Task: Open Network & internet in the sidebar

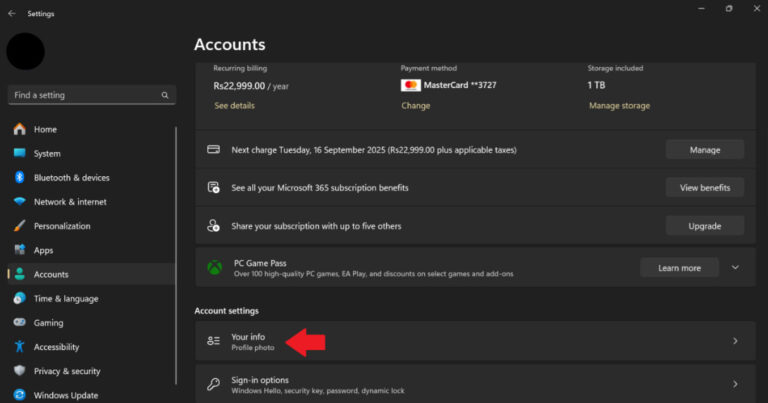Action: (x=91, y=202)
